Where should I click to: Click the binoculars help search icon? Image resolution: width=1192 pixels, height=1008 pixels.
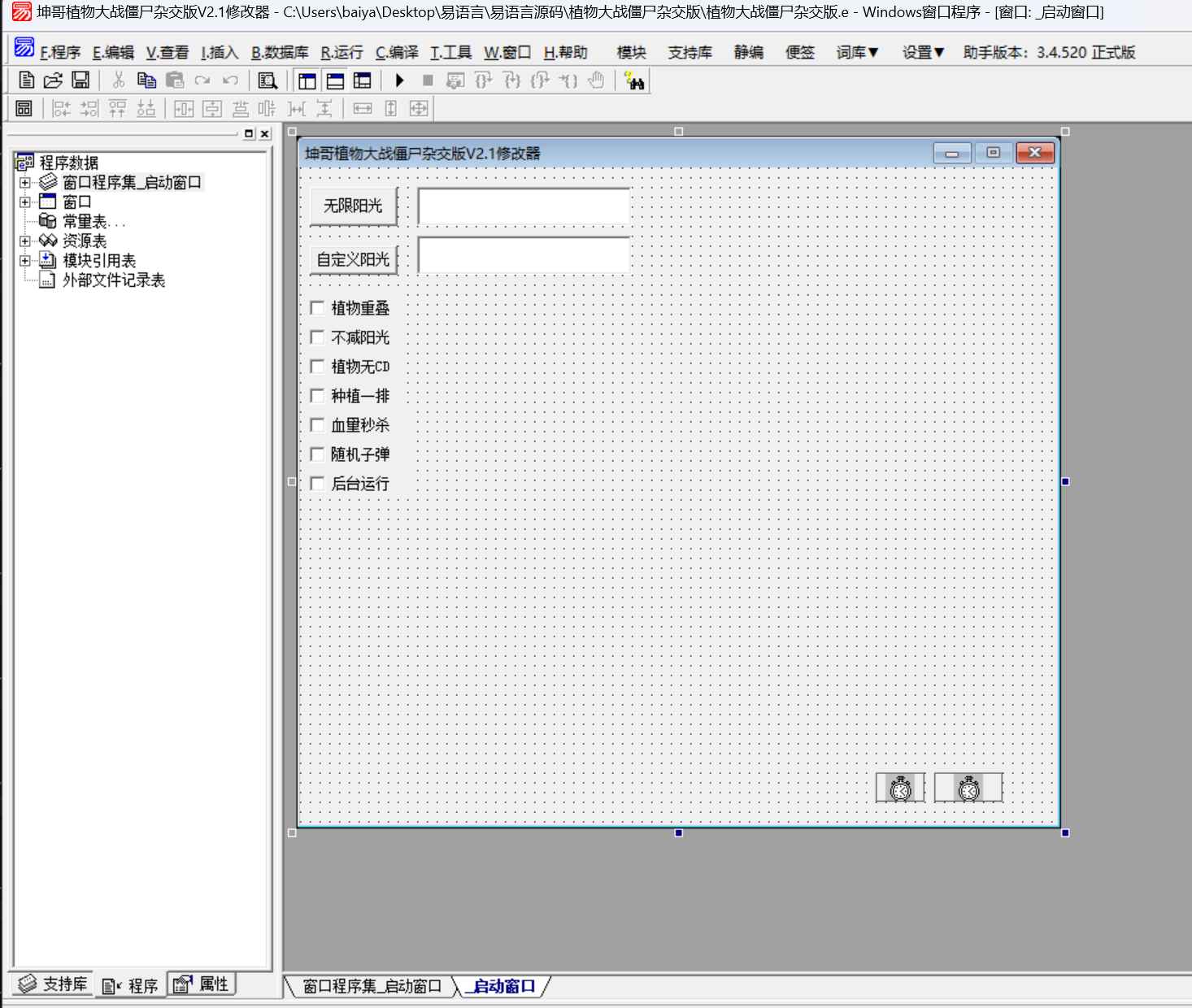click(x=633, y=80)
